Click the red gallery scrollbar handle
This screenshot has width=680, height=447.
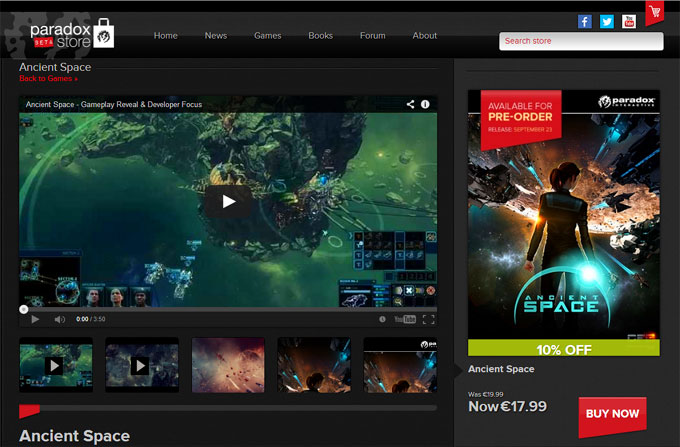point(29,411)
